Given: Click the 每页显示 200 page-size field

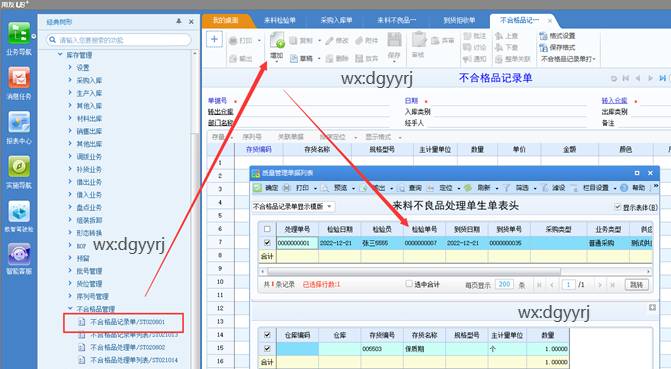Looking at the screenshot, I should (504, 284).
